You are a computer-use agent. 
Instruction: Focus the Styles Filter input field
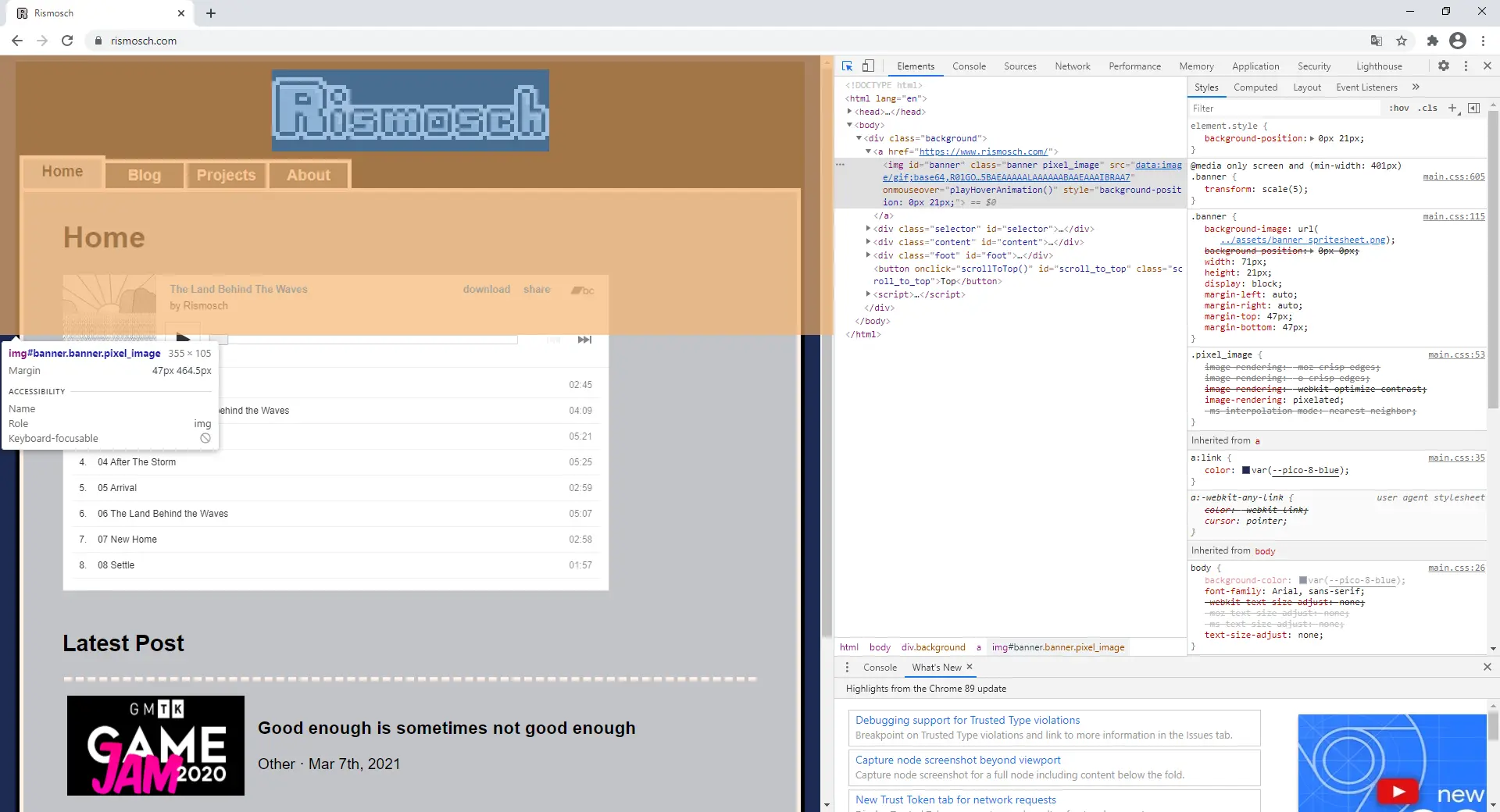click(1285, 109)
